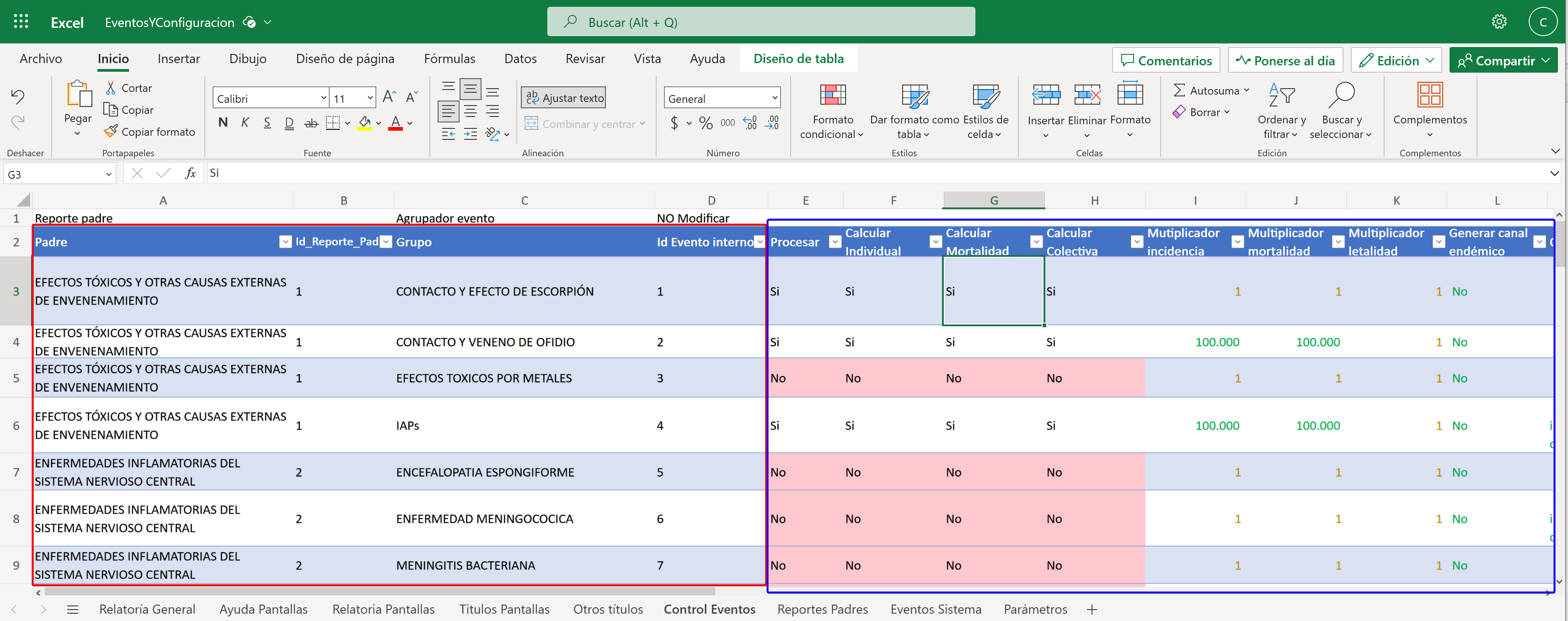The height and width of the screenshot is (621, 1568).
Task: Align text left
Action: click(x=449, y=111)
